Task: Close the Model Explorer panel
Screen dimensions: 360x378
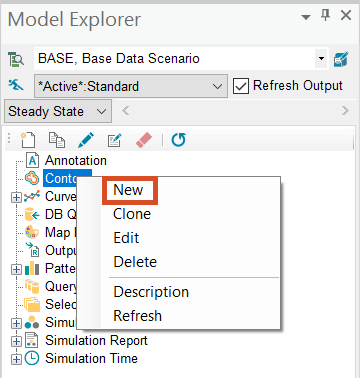Action: pyautogui.click(x=346, y=15)
